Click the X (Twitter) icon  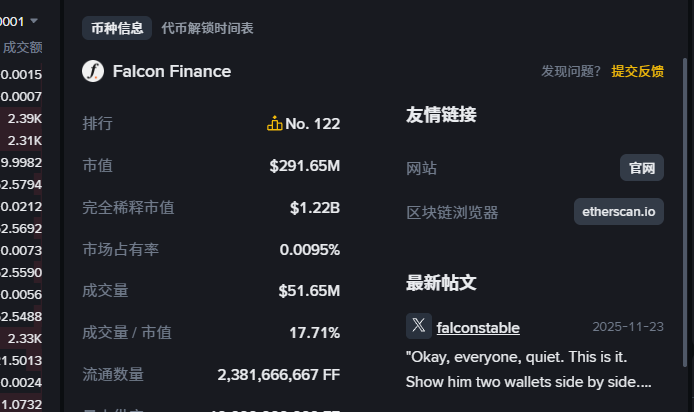tap(419, 327)
